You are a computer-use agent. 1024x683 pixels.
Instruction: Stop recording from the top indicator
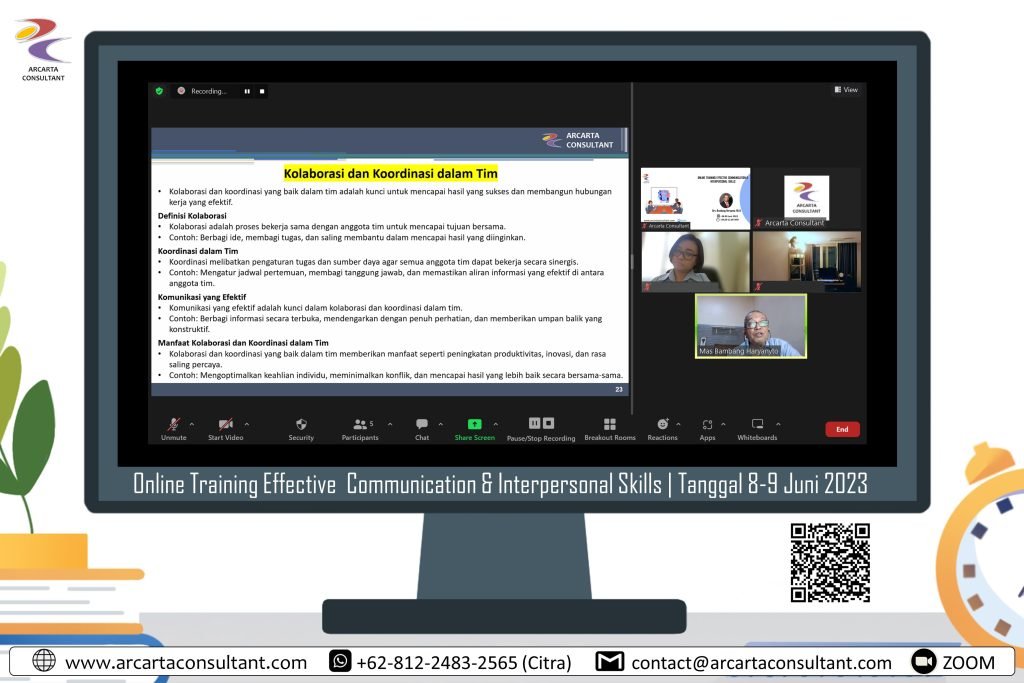(262, 91)
